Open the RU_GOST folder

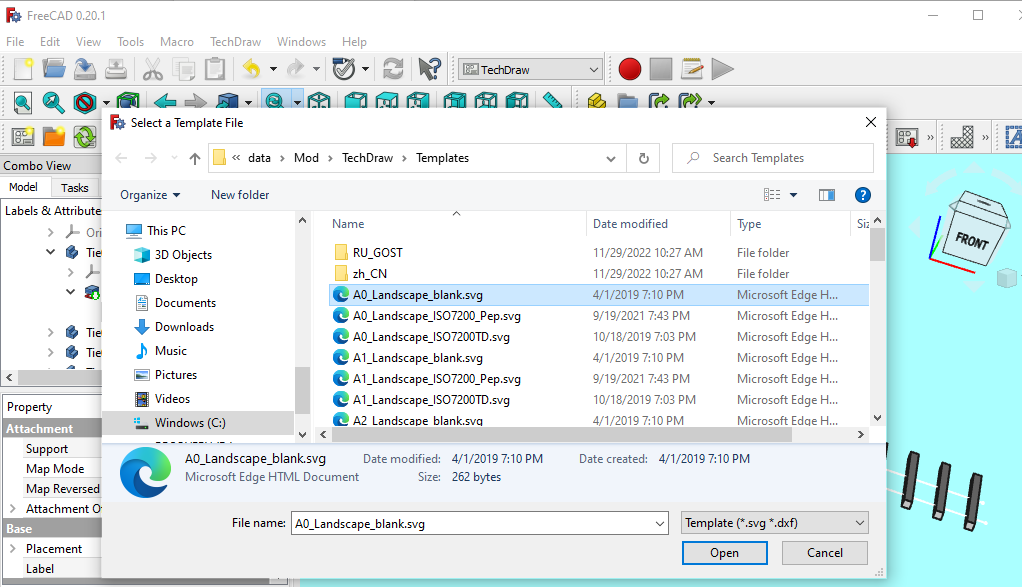377,252
